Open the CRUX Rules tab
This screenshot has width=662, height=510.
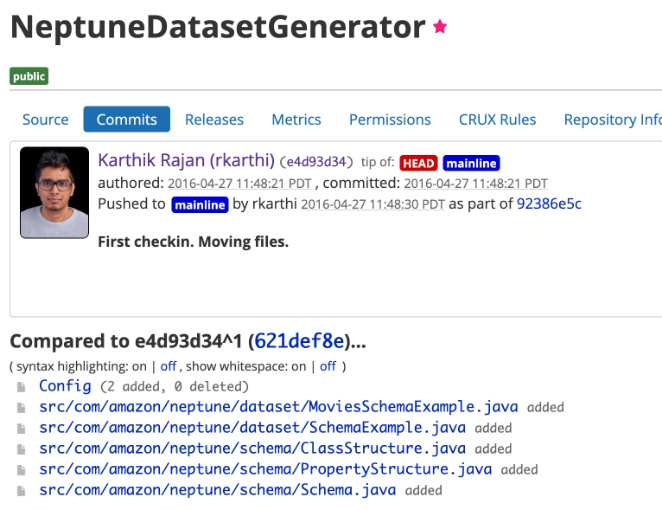[497, 119]
